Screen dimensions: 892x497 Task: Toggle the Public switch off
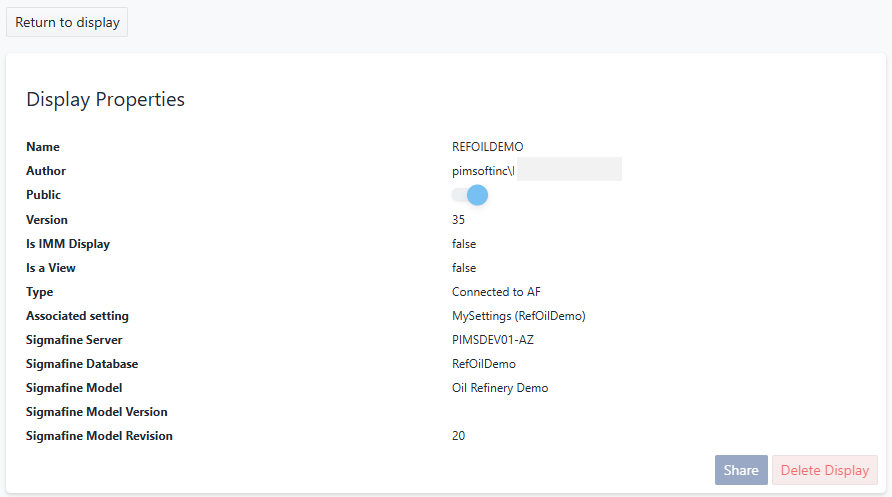coord(470,195)
